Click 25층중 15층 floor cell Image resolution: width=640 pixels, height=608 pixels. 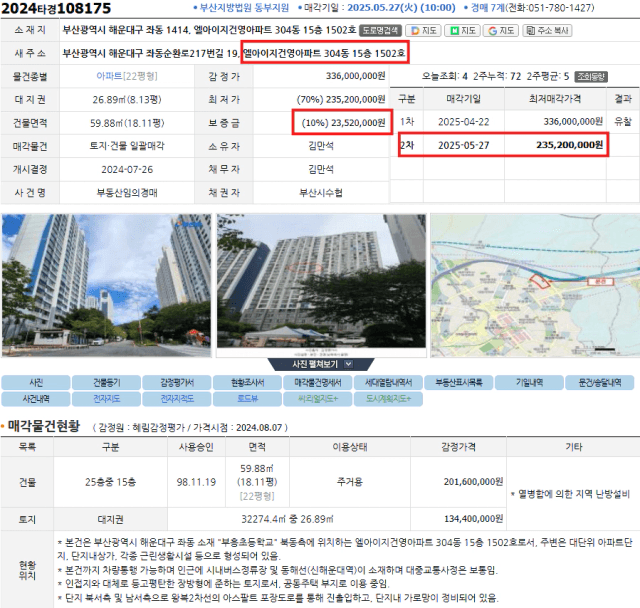pos(110,482)
